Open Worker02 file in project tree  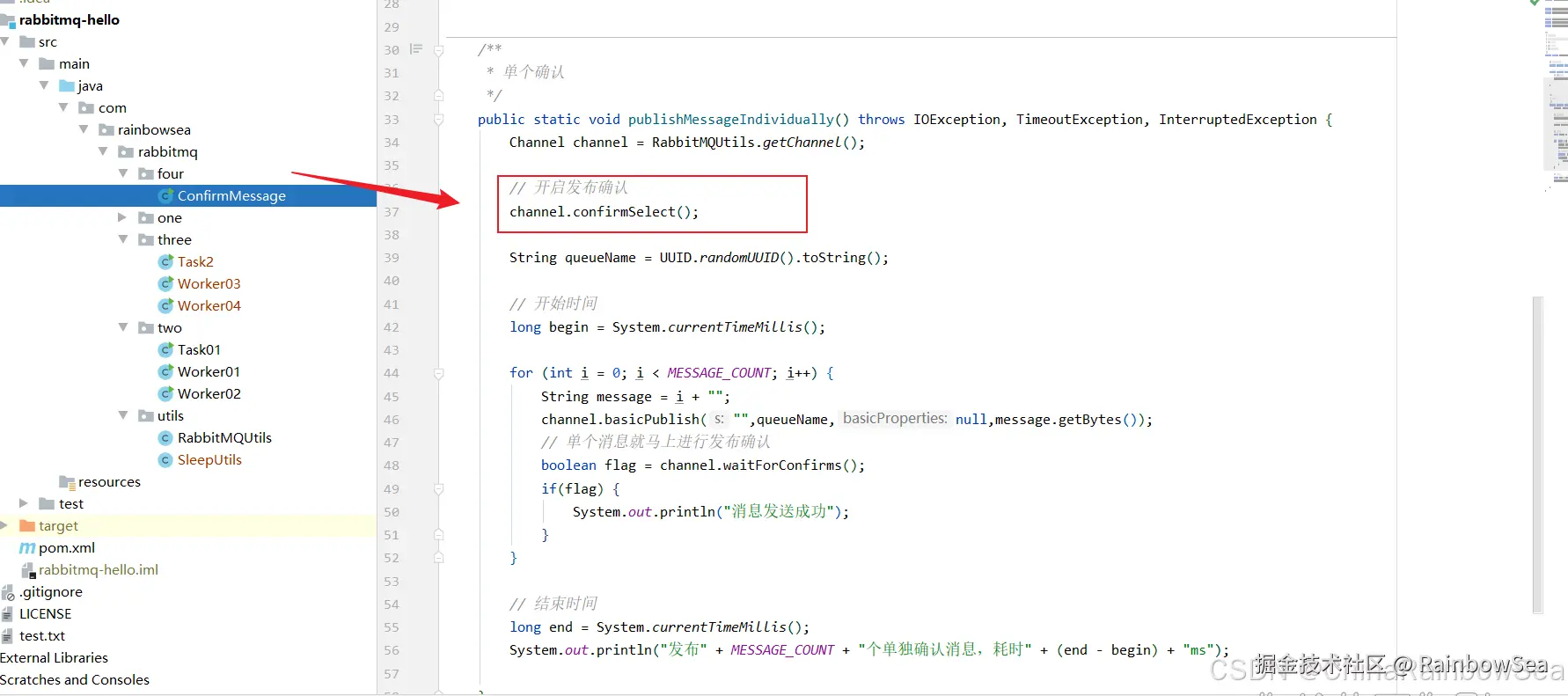pyautogui.click(x=209, y=393)
